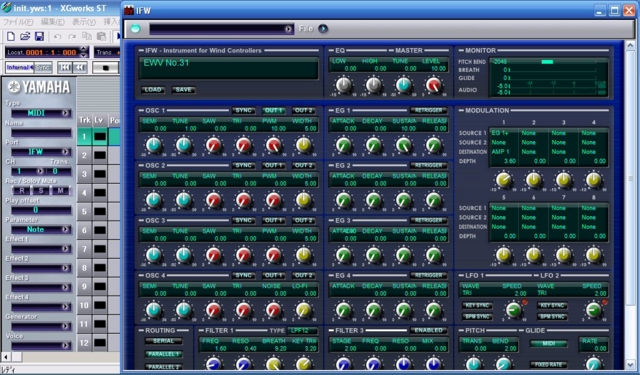Click the GLIDE MIDI button
This screenshot has width=640, height=375.
coord(549,344)
